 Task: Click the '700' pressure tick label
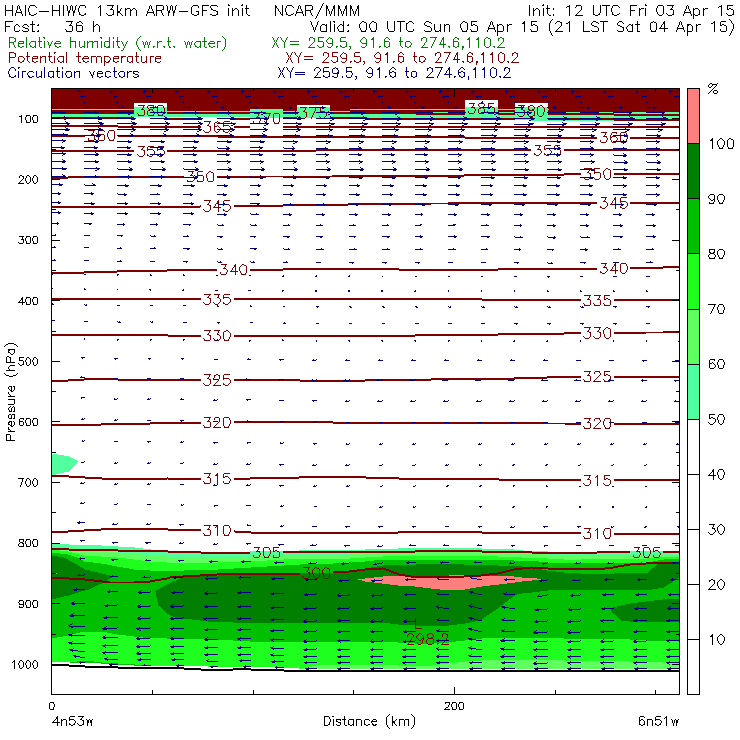28,482
